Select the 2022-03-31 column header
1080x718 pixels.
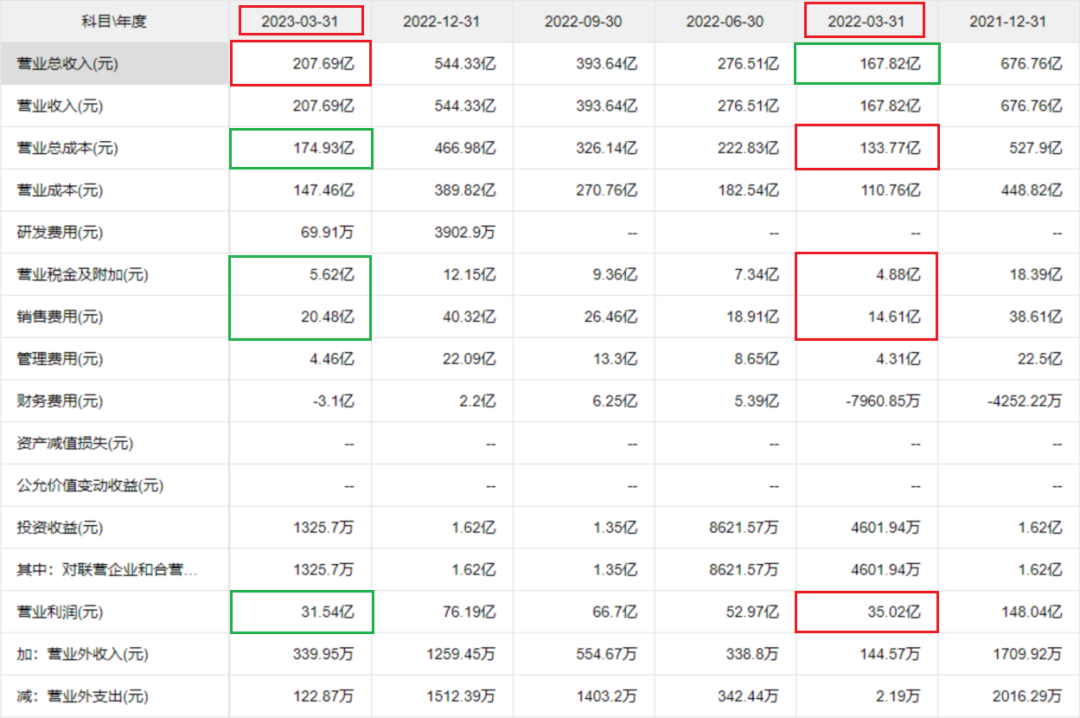pyautogui.click(x=866, y=21)
